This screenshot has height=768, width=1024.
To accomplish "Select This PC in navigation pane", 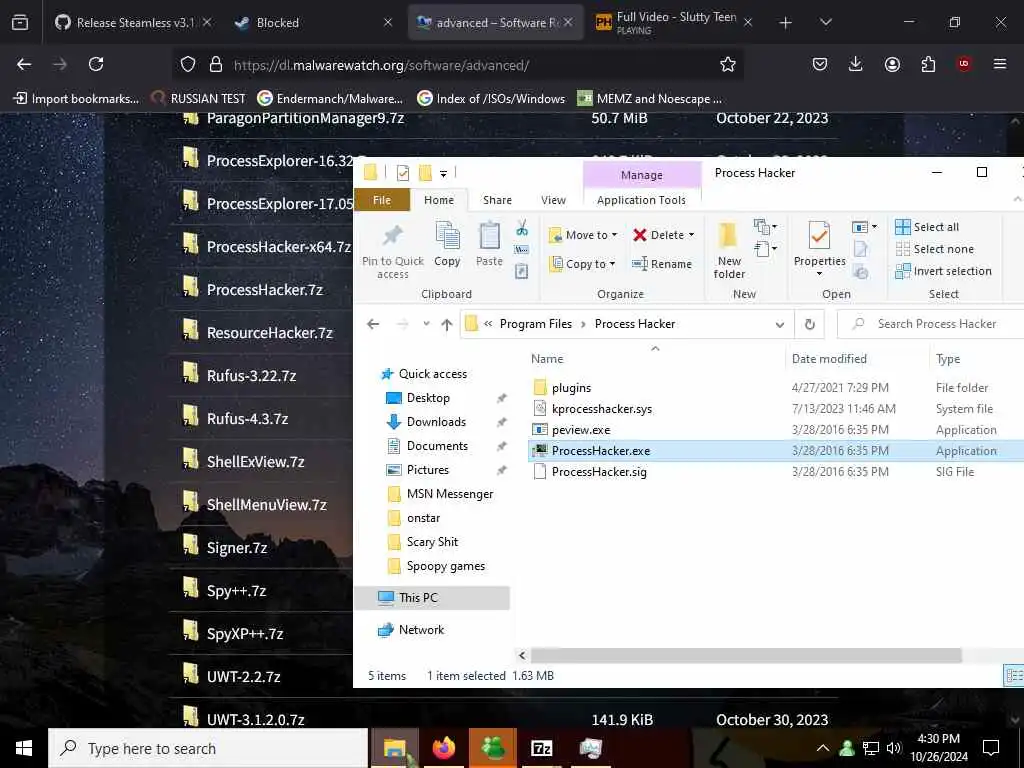I will tap(432, 598).
